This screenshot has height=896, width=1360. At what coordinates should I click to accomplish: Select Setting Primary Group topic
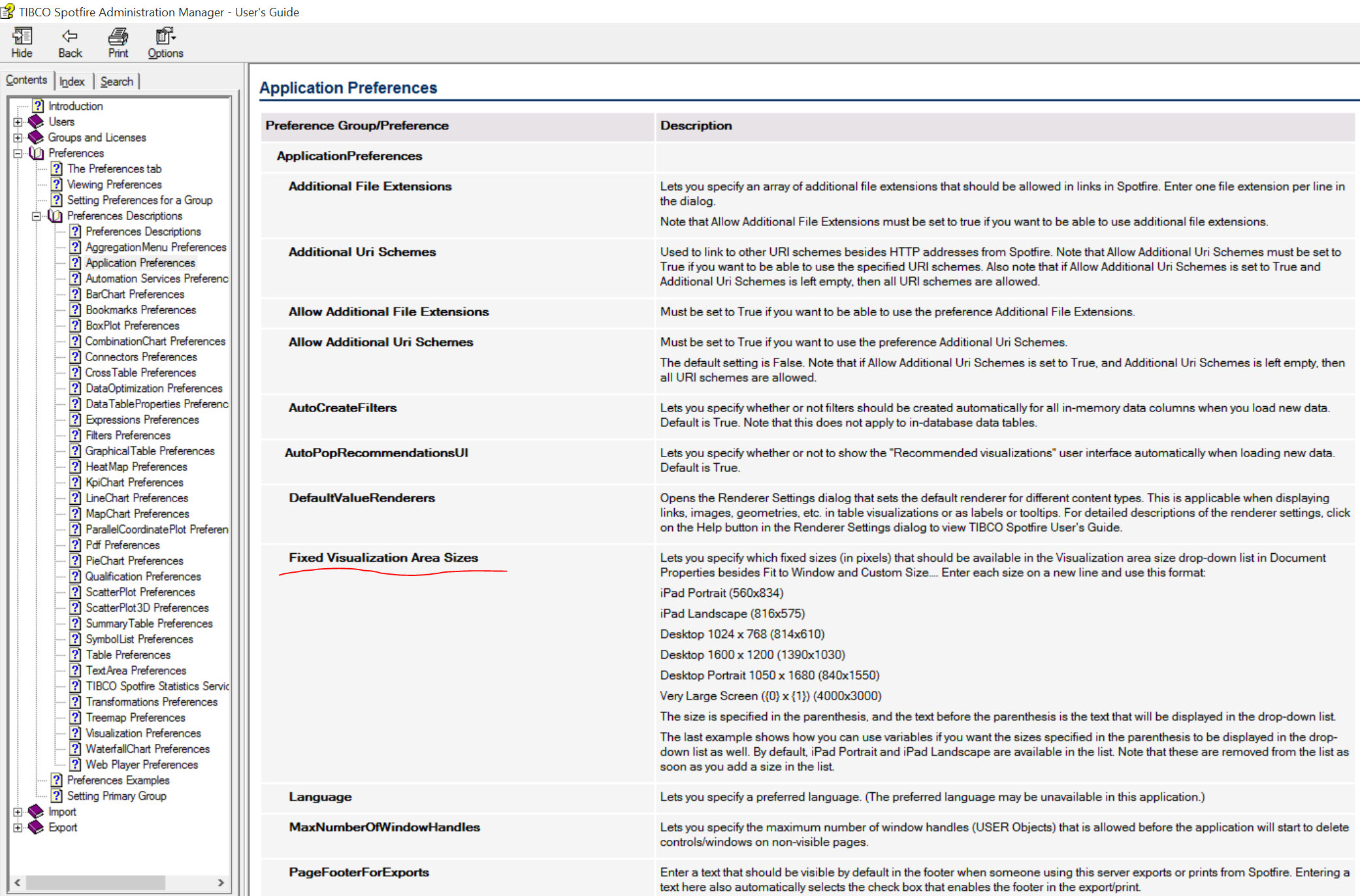tap(116, 796)
